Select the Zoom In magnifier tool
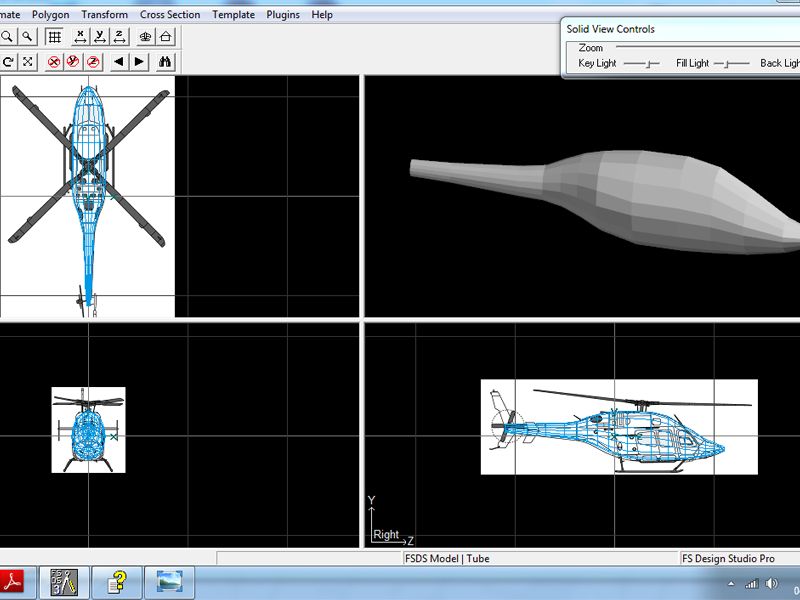This screenshot has height=600, width=800. tap(9, 37)
